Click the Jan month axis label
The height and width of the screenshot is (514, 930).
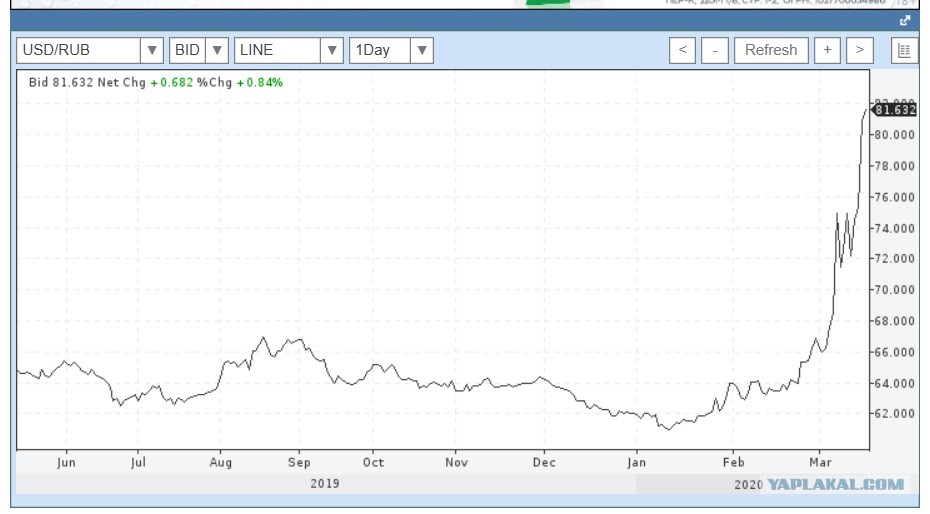[x=636, y=462]
